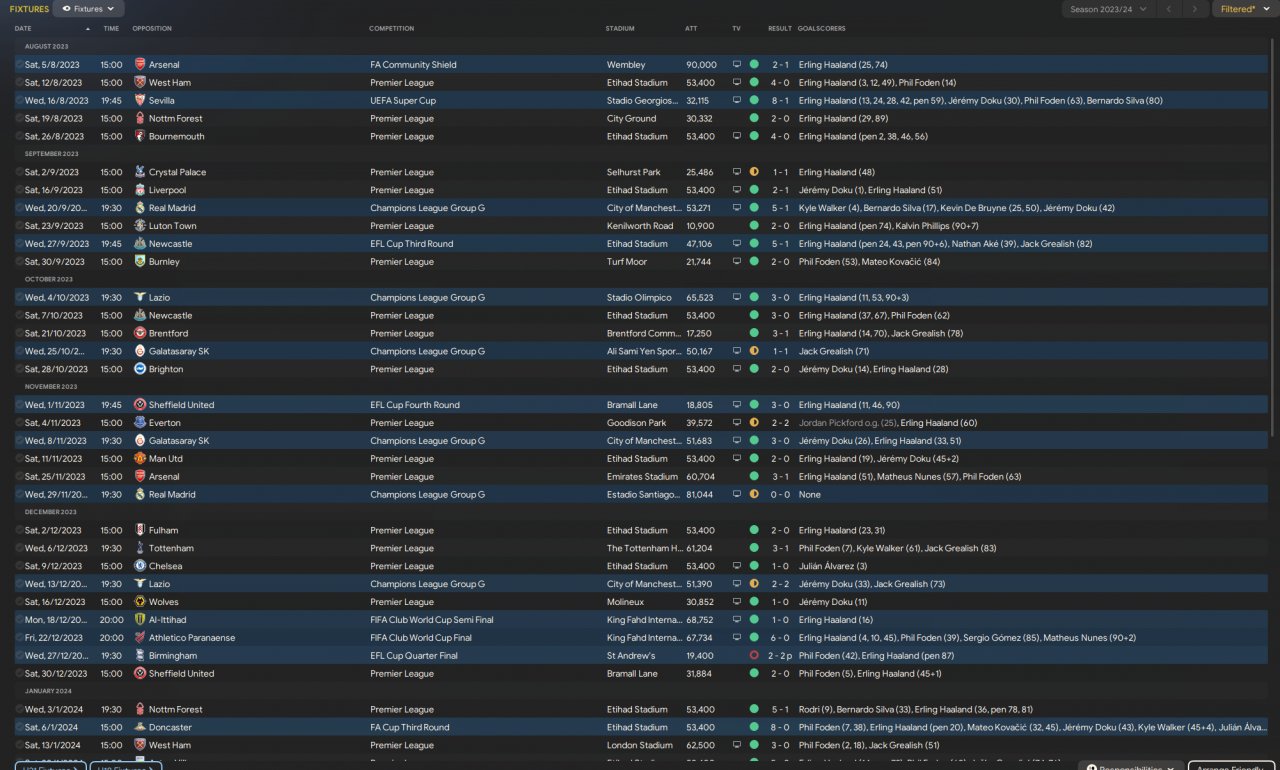
Task: Click the red result indicator in the Birmingham row
Action: tap(754, 656)
